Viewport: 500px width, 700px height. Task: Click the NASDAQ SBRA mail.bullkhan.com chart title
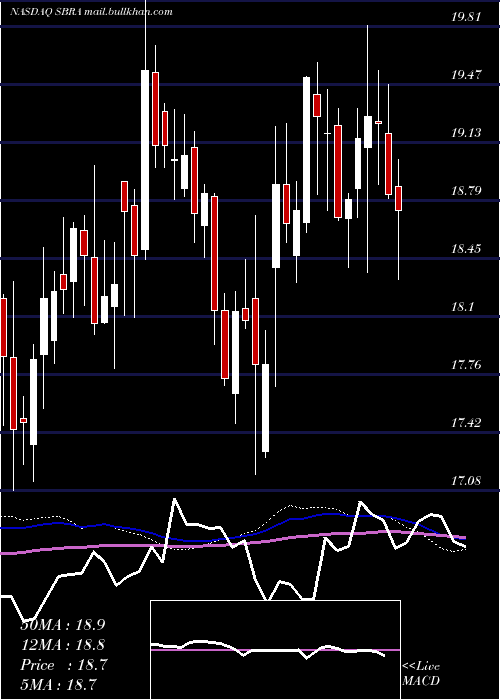tap(91, 12)
